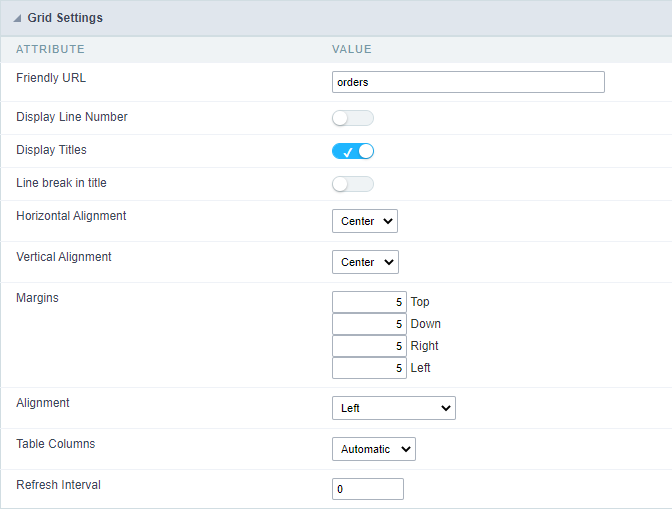Click the Line break in title label
The image size is (672, 509).
[x=61, y=183]
